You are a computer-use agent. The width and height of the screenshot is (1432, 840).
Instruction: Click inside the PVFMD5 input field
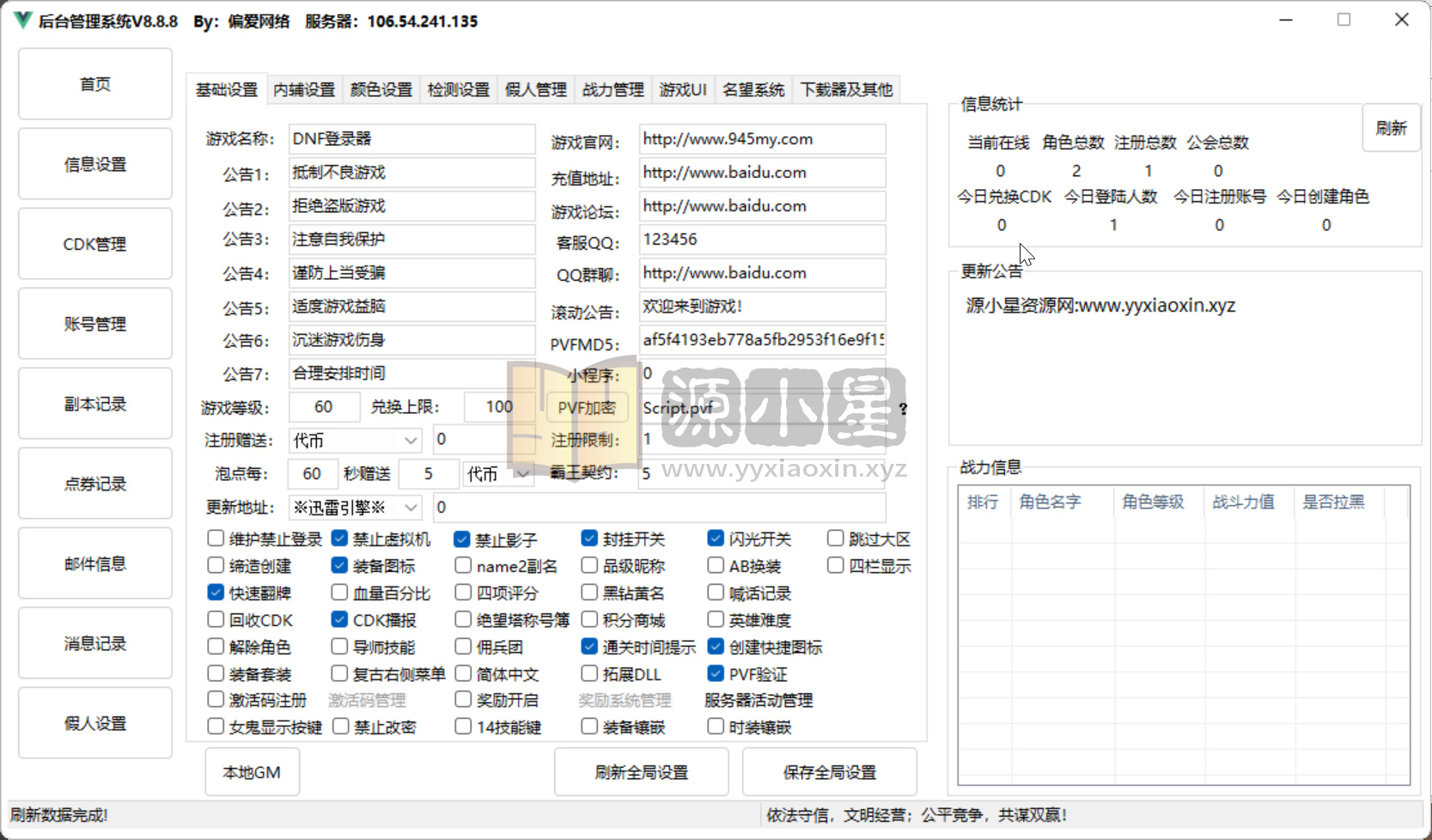(761, 340)
